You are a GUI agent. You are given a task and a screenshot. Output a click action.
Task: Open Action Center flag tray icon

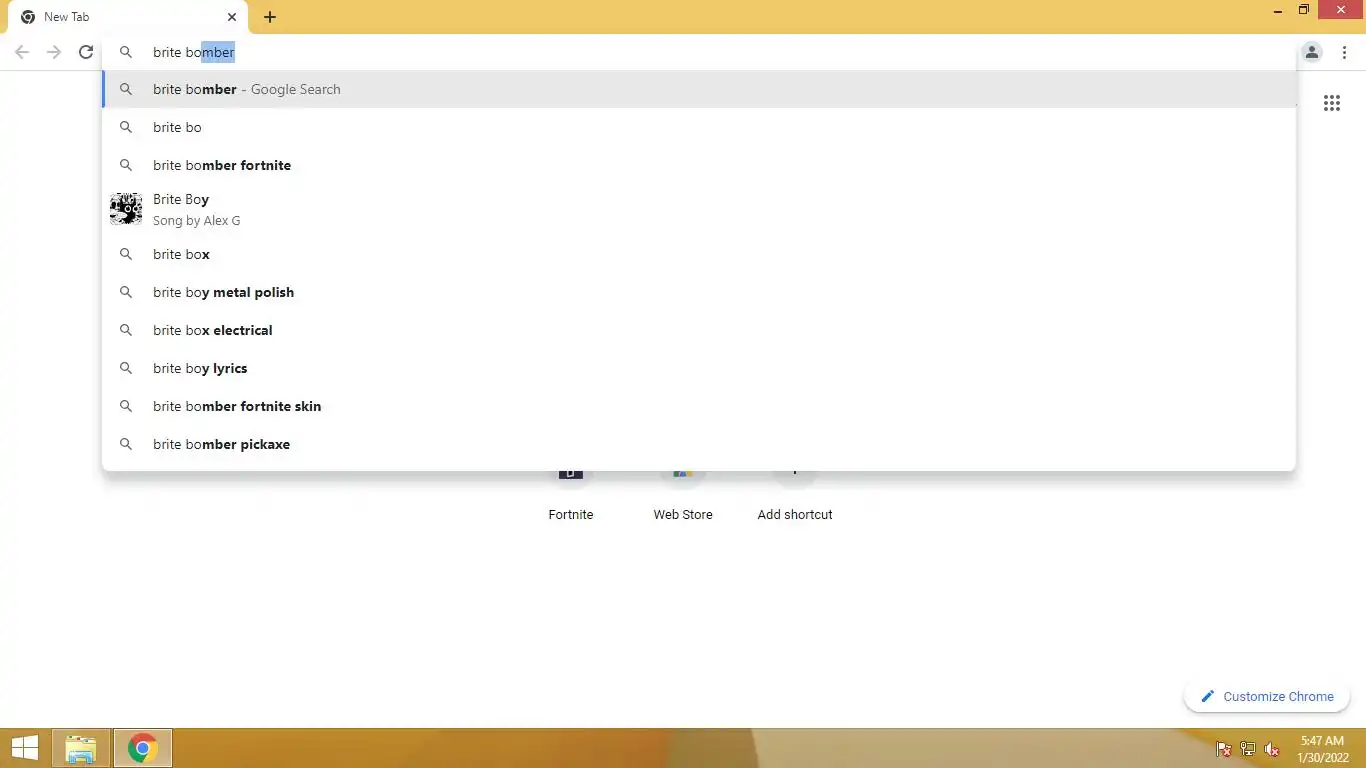(x=1223, y=749)
